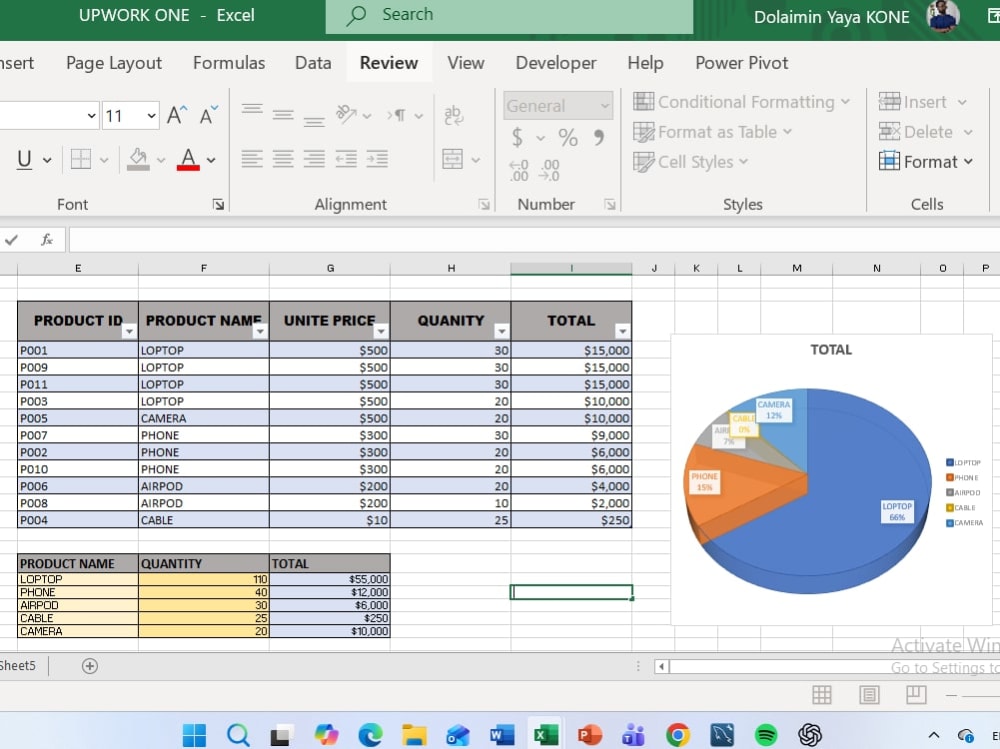Screen dimensions: 1000x749
Task: Decrease font size with the small A icon
Action: [208, 115]
